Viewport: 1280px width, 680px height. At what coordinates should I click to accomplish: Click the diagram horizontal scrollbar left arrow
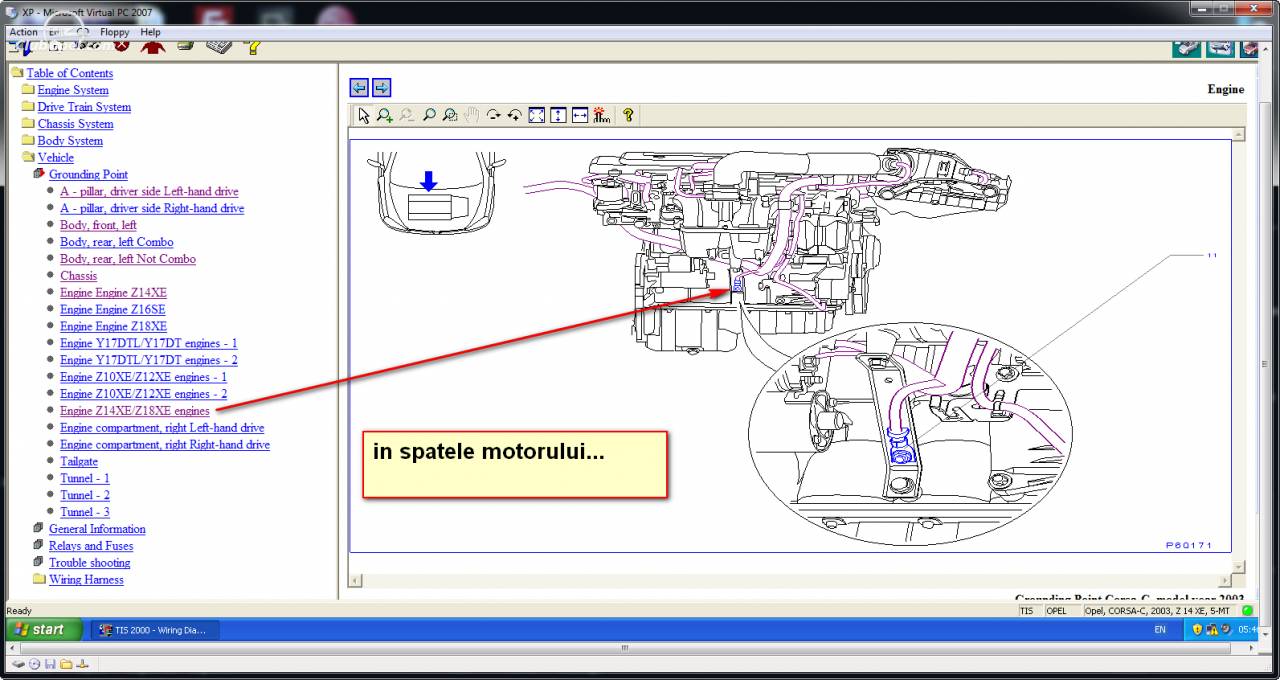pos(355,580)
